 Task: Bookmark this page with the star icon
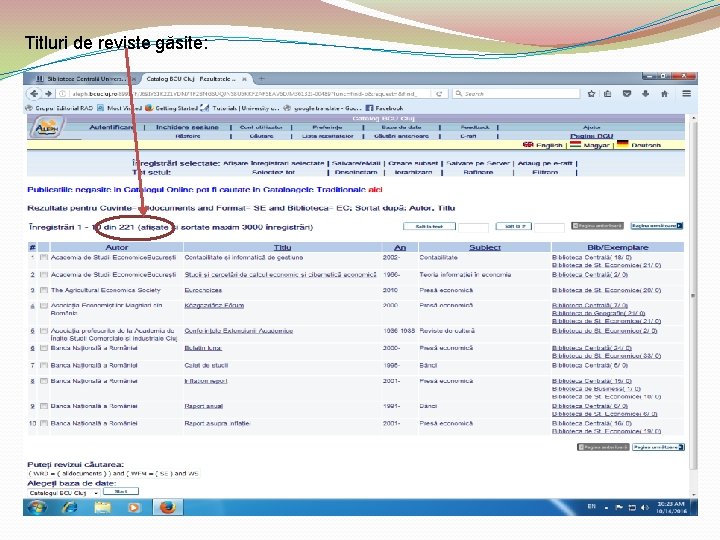click(x=591, y=94)
